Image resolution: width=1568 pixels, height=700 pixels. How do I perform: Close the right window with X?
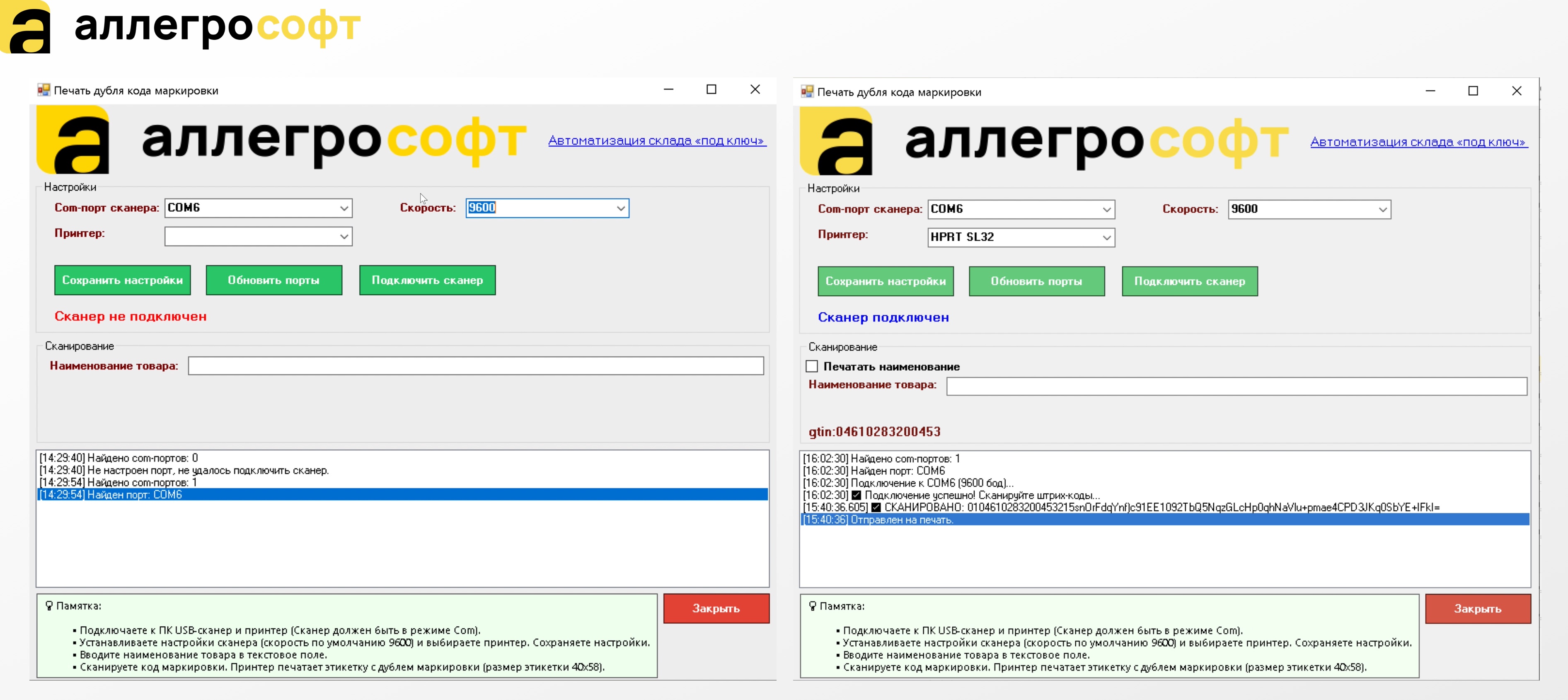click(1516, 91)
